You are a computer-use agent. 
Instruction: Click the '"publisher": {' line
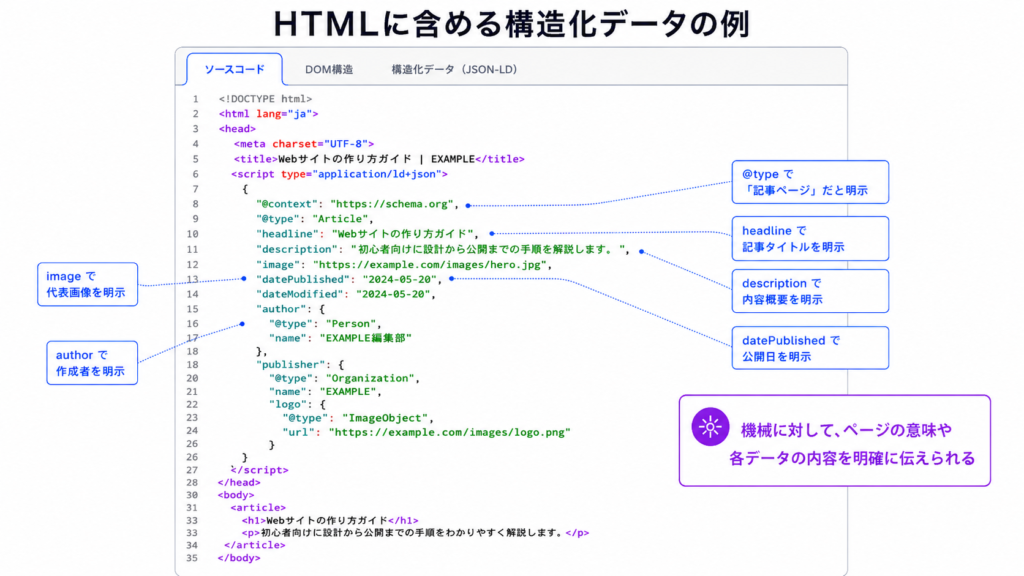tap(300, 364)
